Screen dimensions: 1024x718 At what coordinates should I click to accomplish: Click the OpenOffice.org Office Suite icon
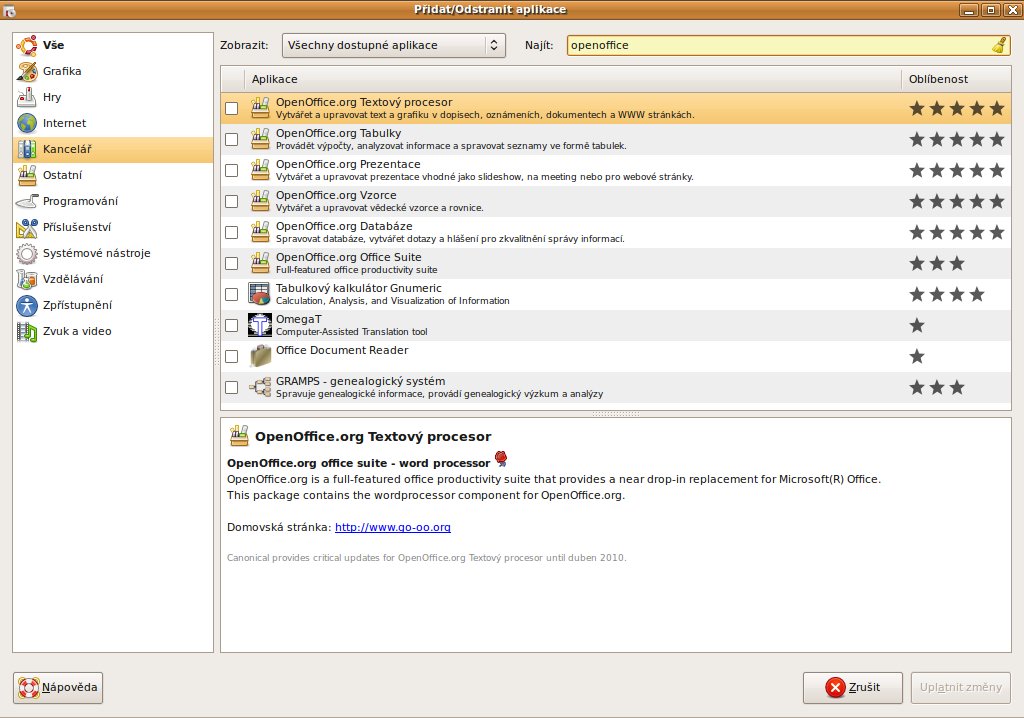pos(260,263)
